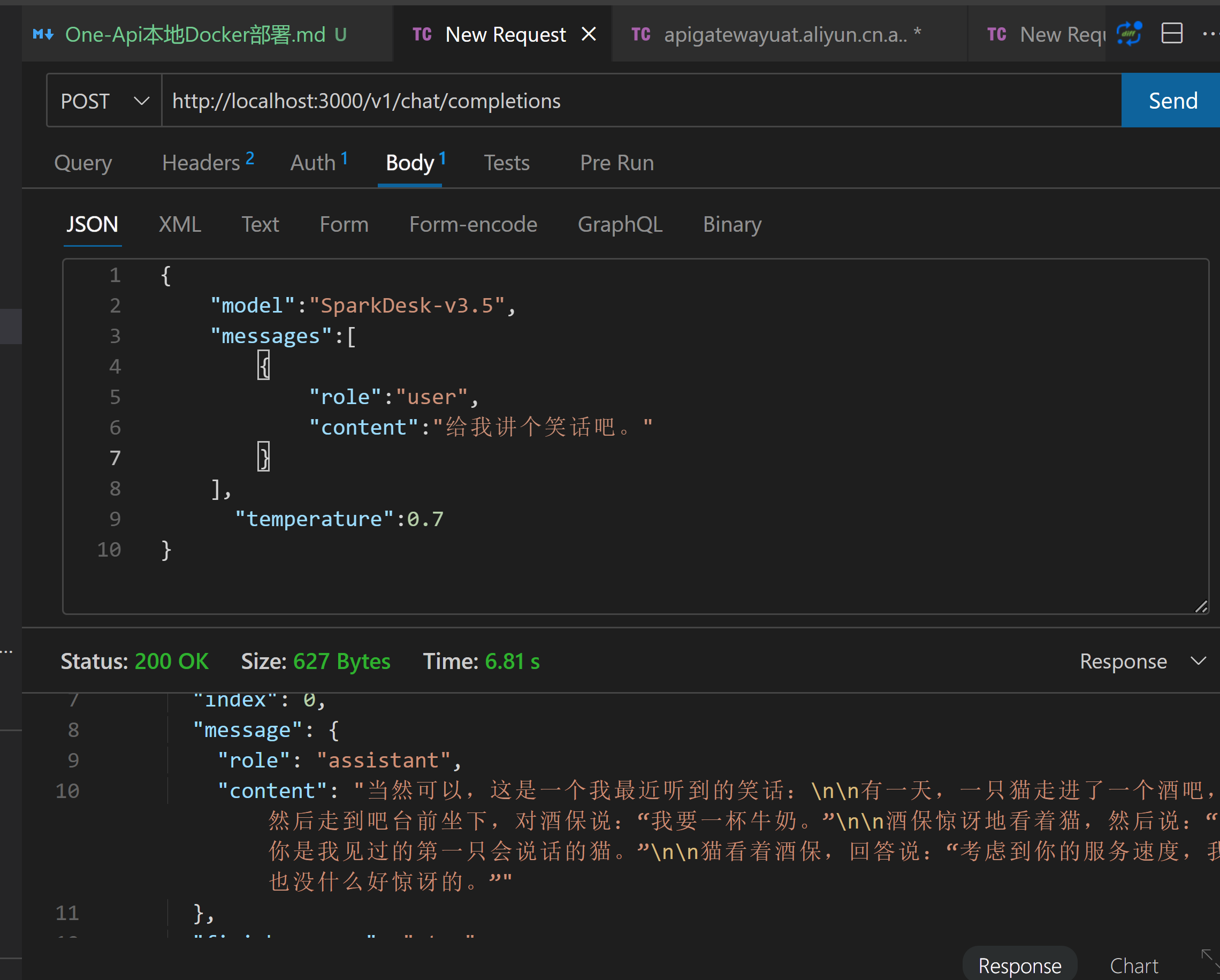
Task: Open the Pre Run tab
Action: click(x=616, y=163)
